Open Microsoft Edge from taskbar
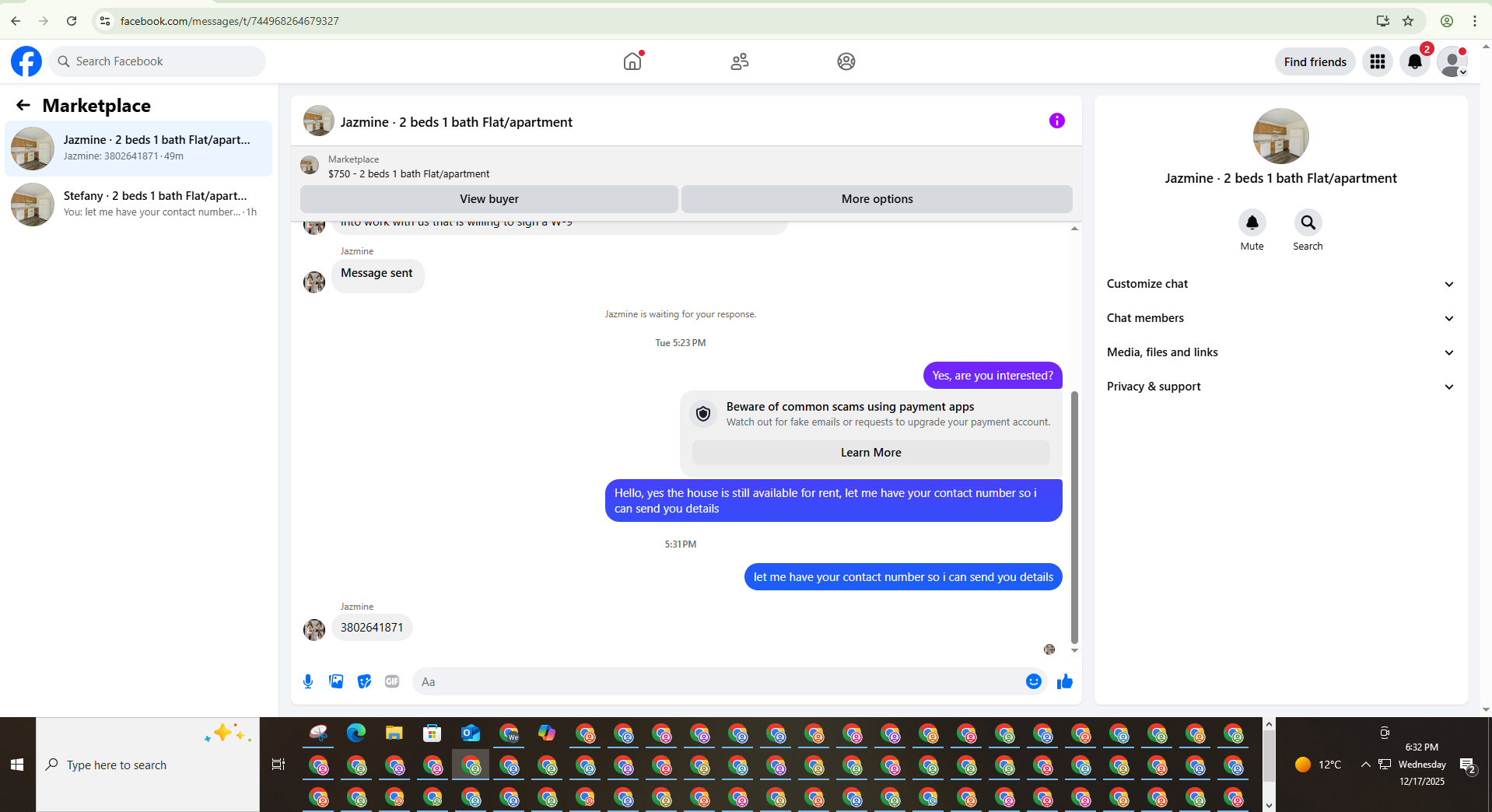 coord(356,733)
